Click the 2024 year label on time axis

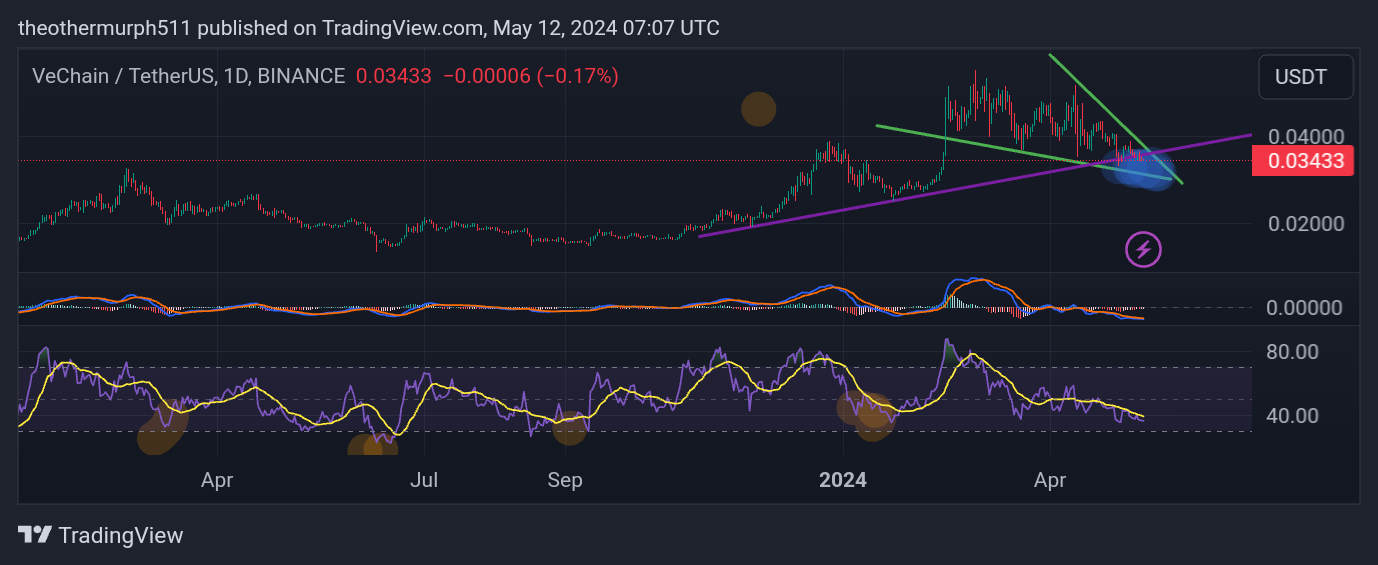(x=843, y=480)
